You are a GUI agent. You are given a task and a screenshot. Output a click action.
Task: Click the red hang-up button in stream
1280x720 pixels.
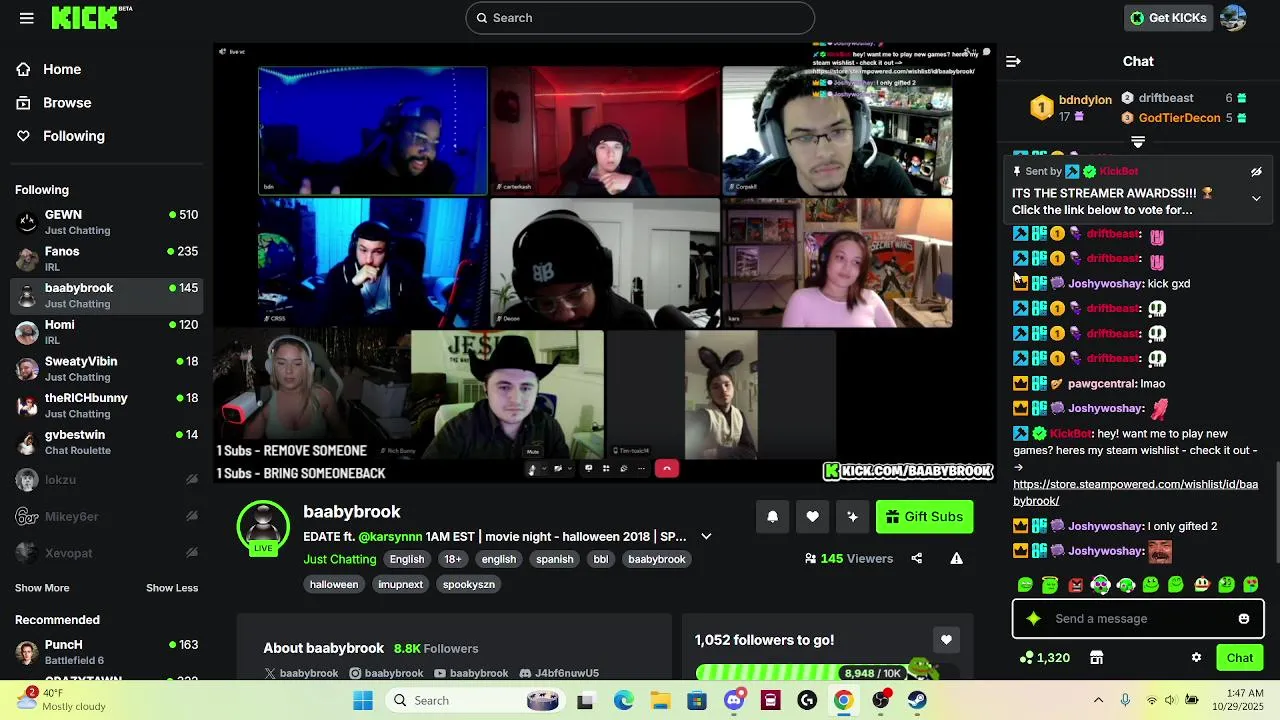[x=667, y=468]
